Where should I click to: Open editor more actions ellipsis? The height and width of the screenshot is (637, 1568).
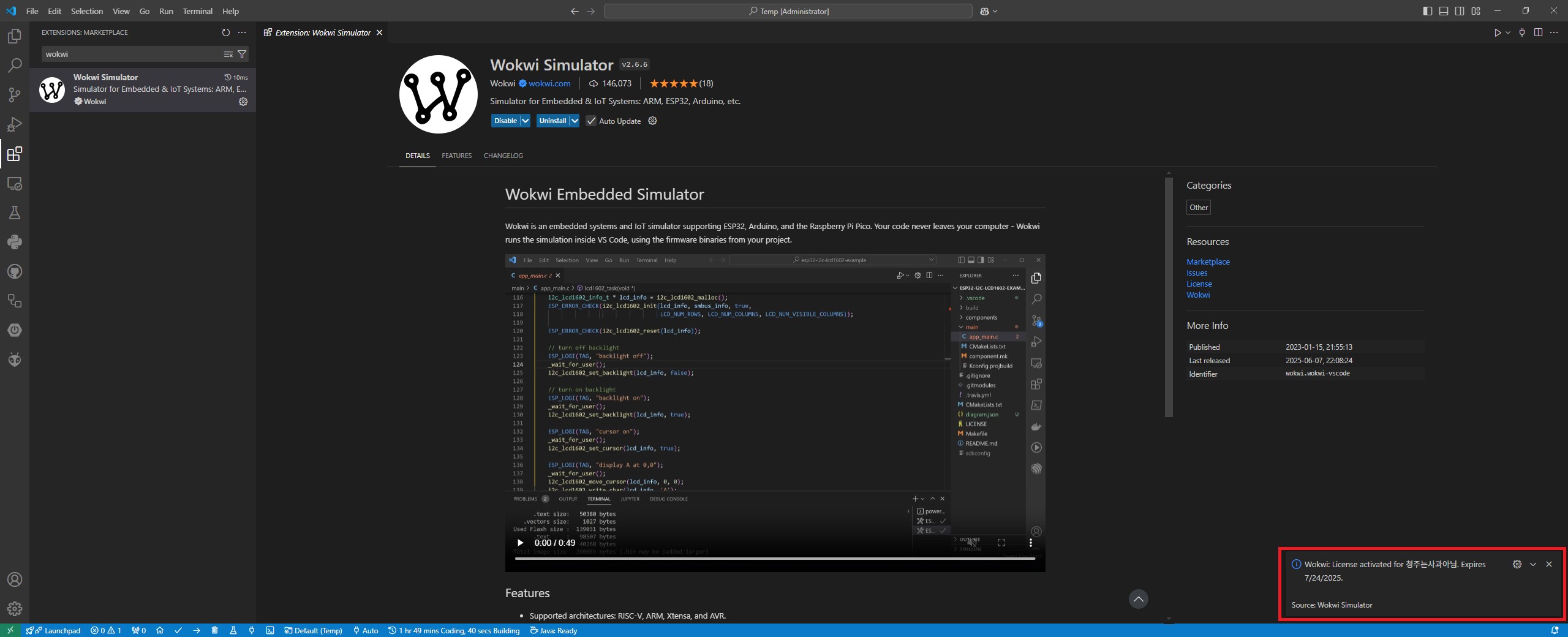[1554, 32]
